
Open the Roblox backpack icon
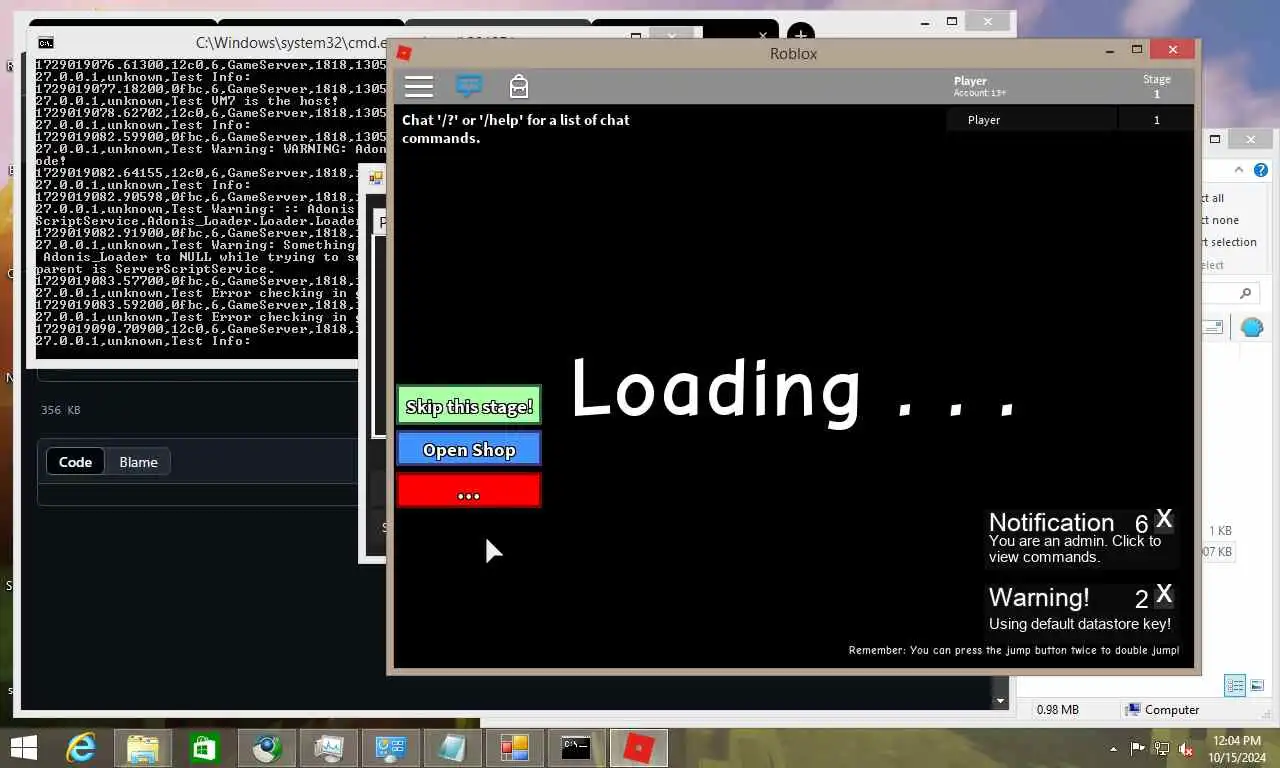click(x=519, y=86)
